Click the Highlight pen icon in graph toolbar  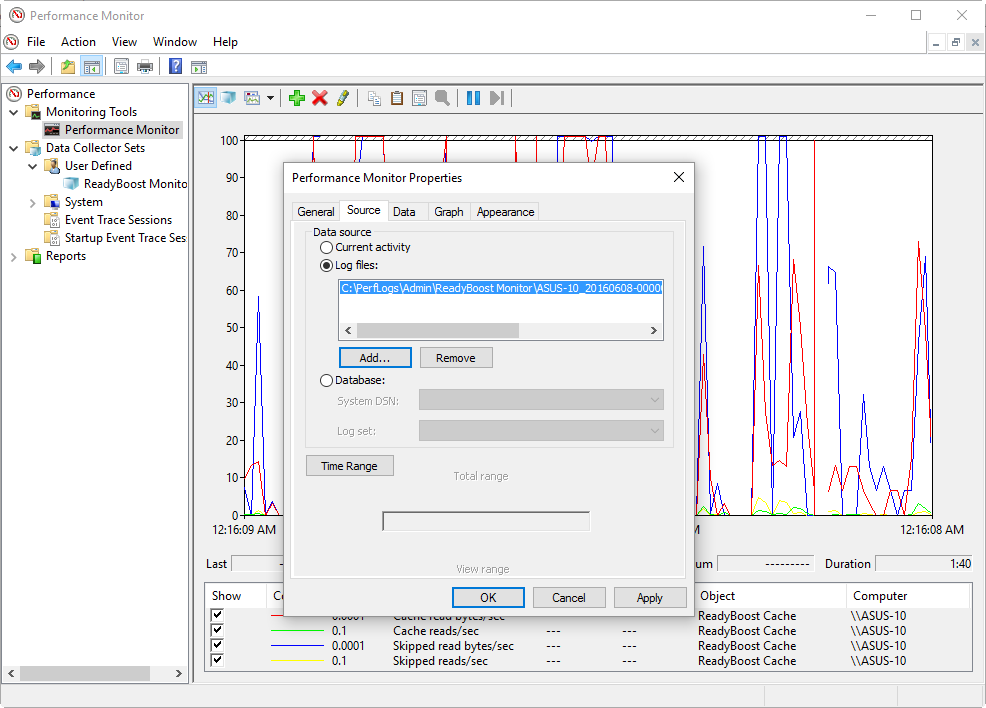[x=343, y=98]
